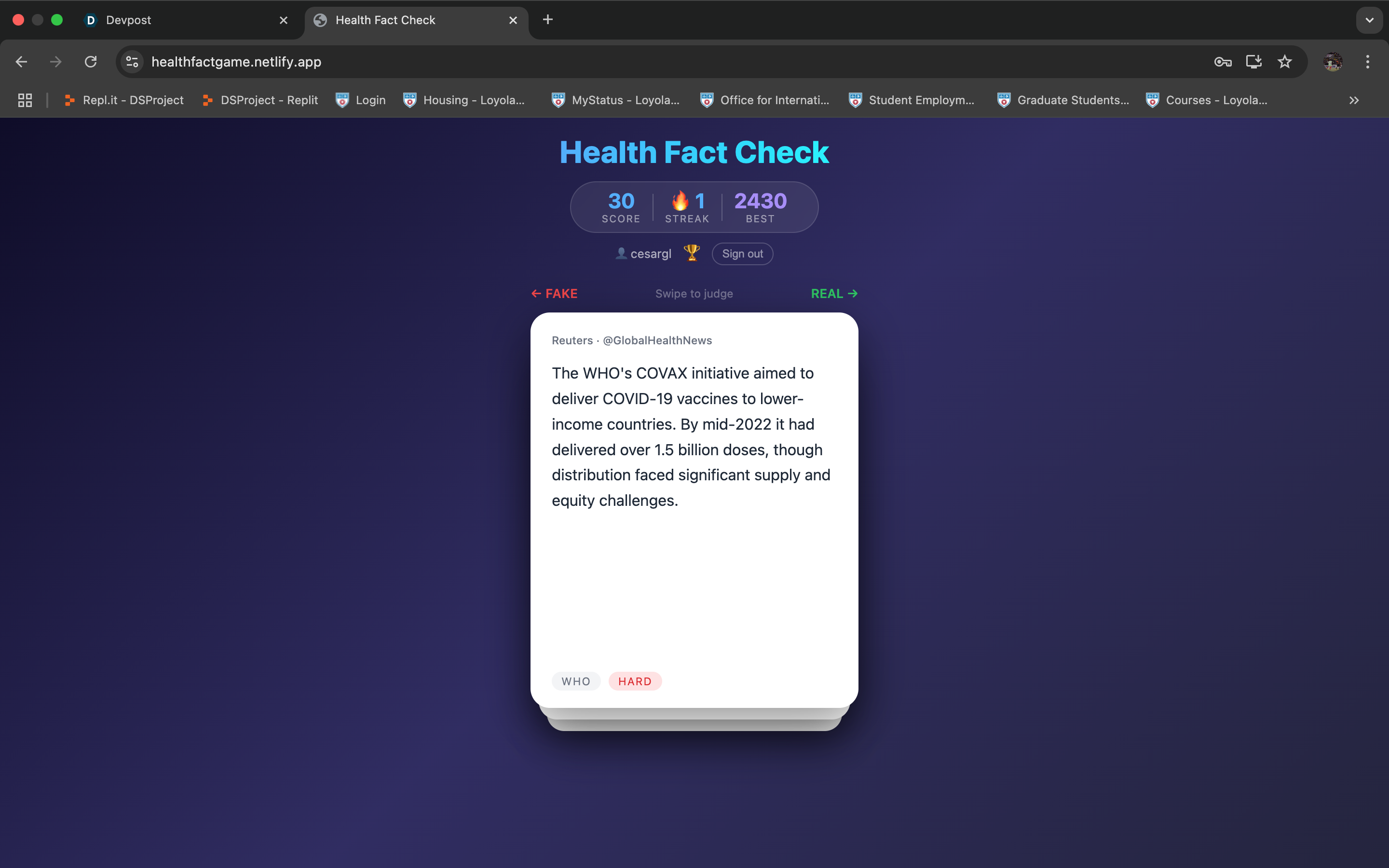Close the Health Fact Check tab

[x=513, y=20]
